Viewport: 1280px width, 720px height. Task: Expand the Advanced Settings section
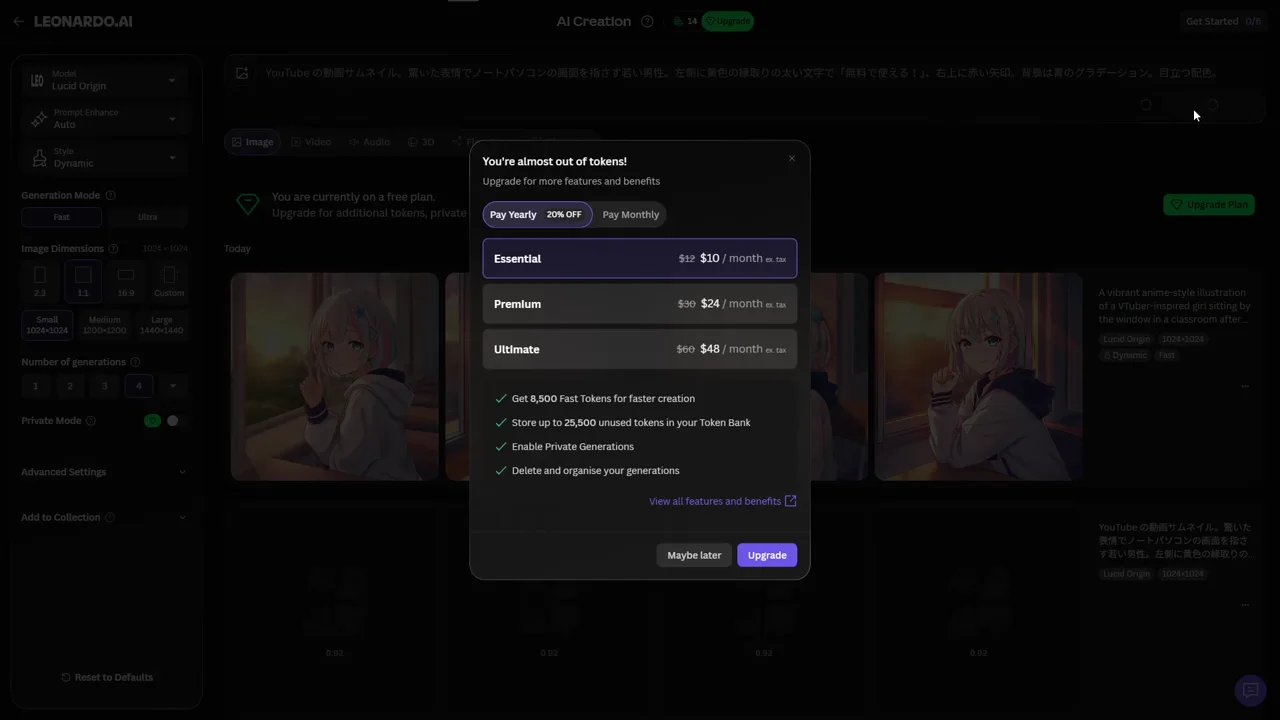104,472
